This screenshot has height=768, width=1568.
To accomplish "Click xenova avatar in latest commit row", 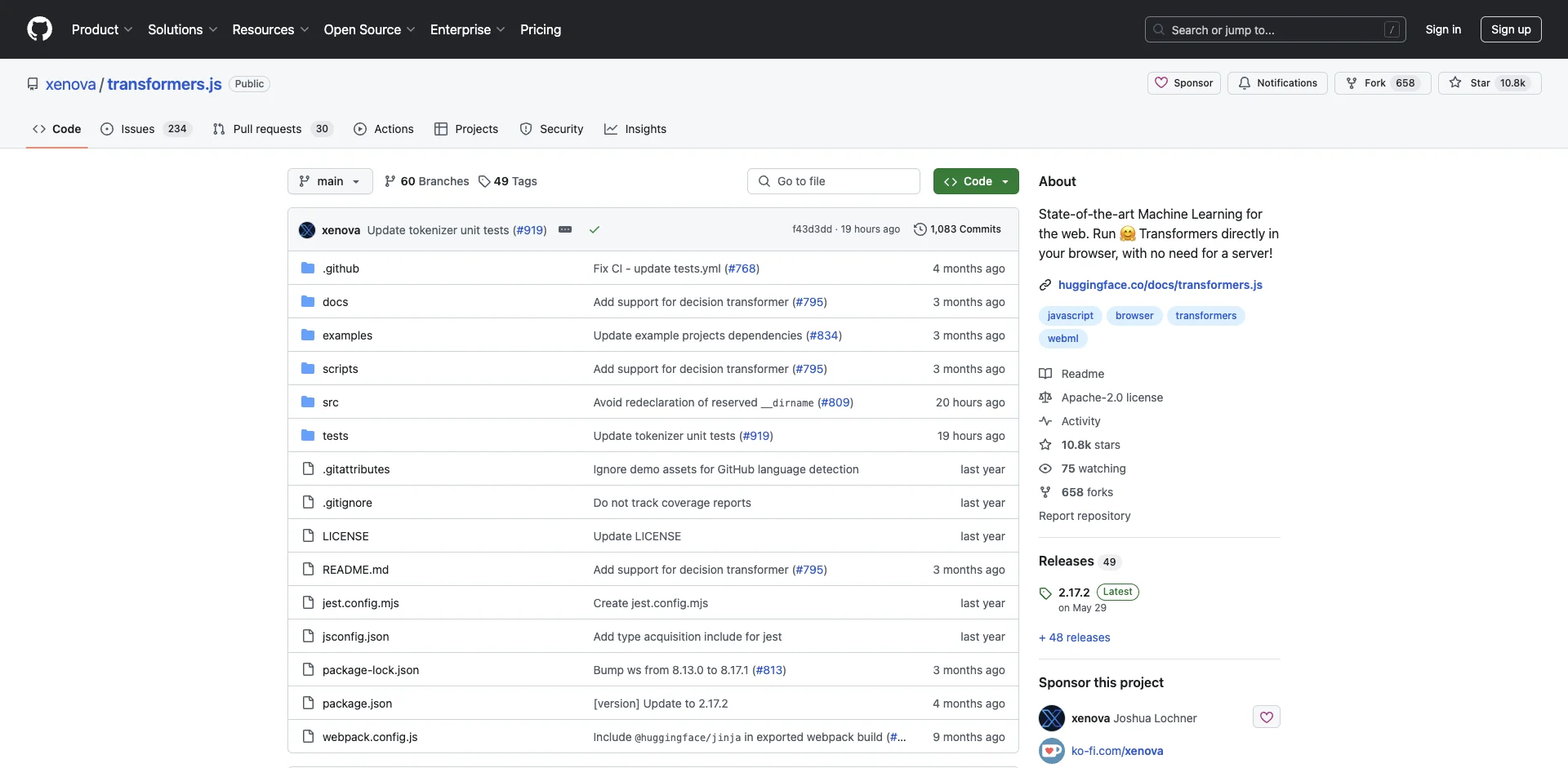I will pos(307,230).
